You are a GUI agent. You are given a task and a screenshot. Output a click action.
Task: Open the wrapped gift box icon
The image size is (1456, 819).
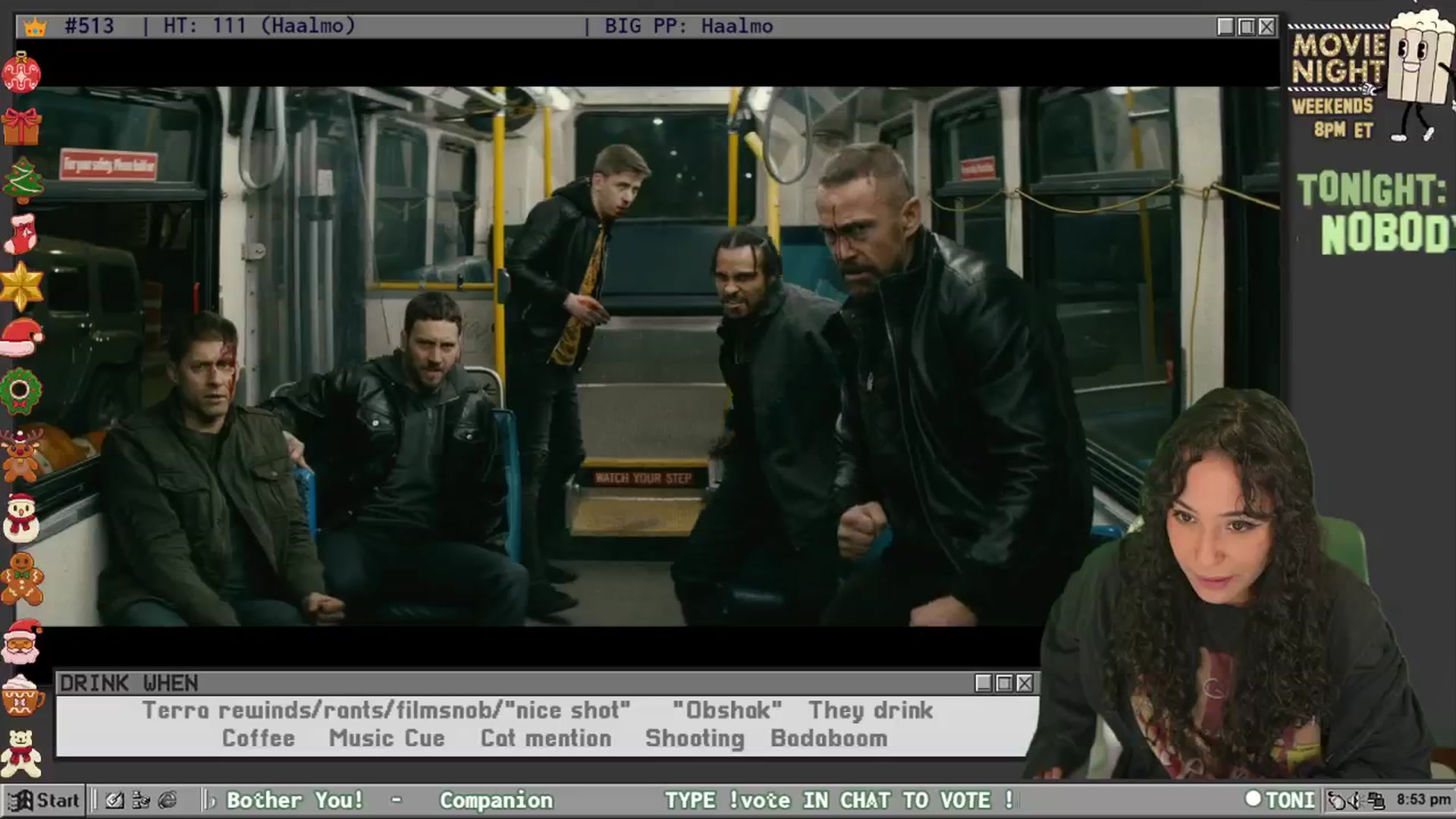tap(21, 126)
